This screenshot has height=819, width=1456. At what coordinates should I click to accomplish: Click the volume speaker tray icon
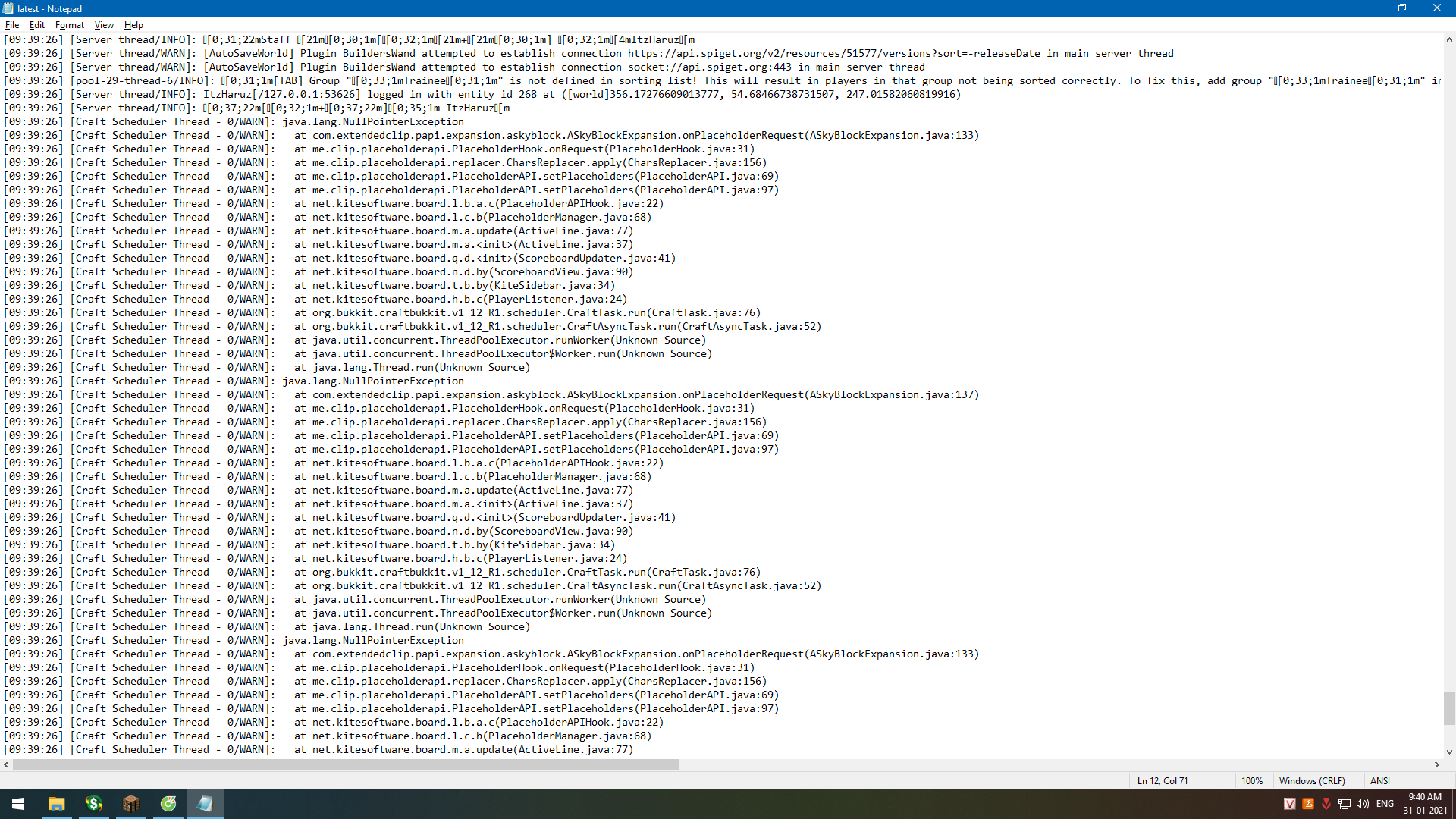1363,804
